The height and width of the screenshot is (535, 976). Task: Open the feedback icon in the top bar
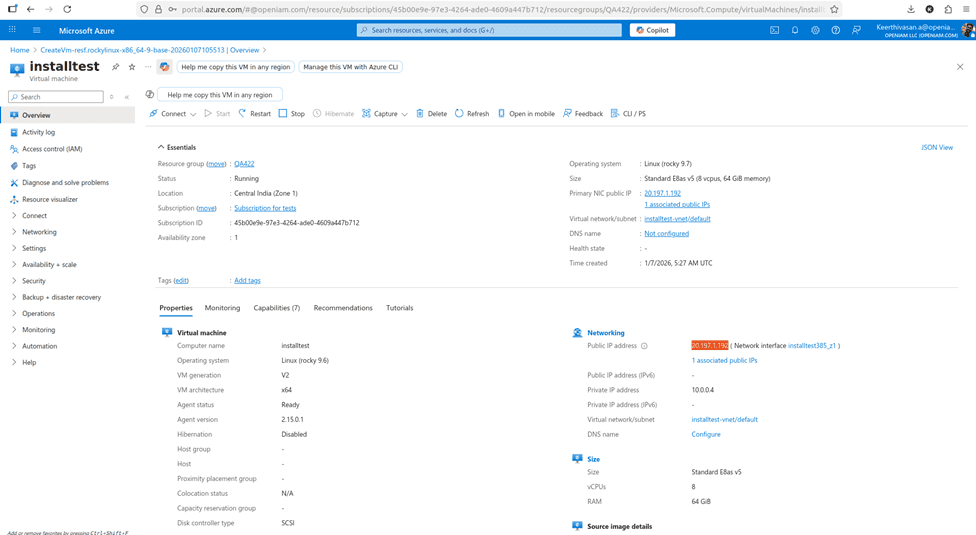(x=856, y=30)
